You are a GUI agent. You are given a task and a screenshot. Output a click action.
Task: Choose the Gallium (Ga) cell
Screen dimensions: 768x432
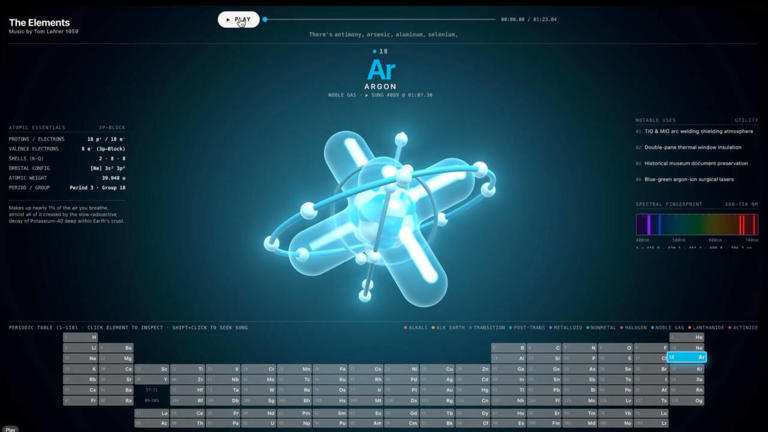click(508, 369)
